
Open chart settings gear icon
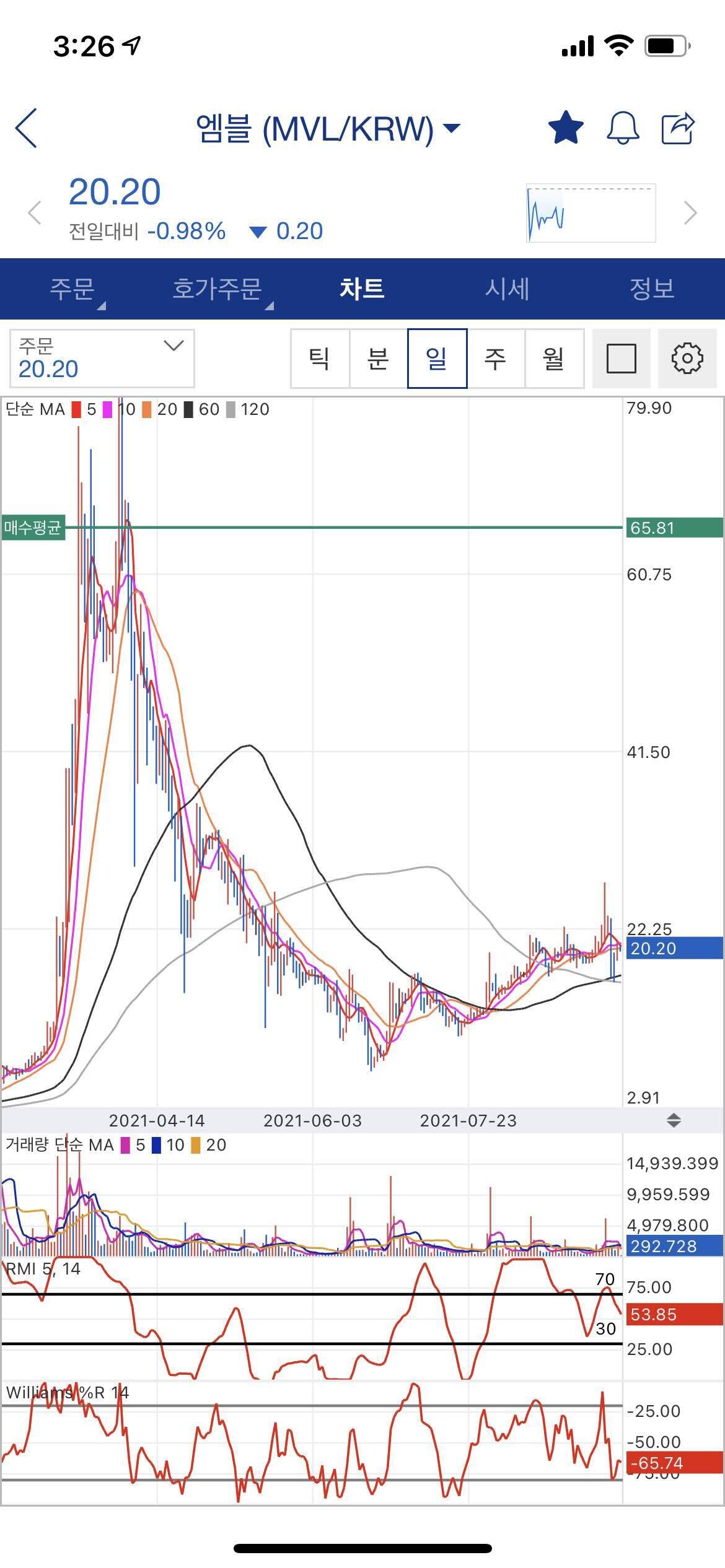[x=687, y=359]
